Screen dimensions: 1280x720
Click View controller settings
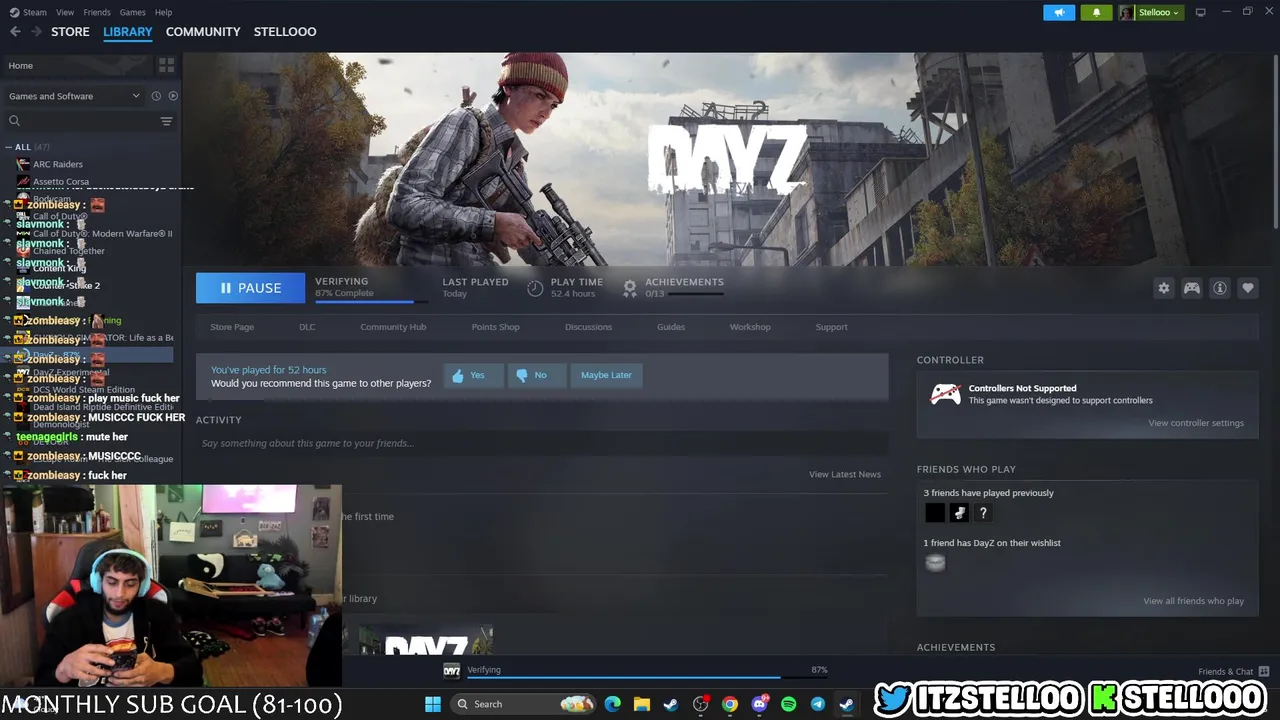click(1196, 423)
